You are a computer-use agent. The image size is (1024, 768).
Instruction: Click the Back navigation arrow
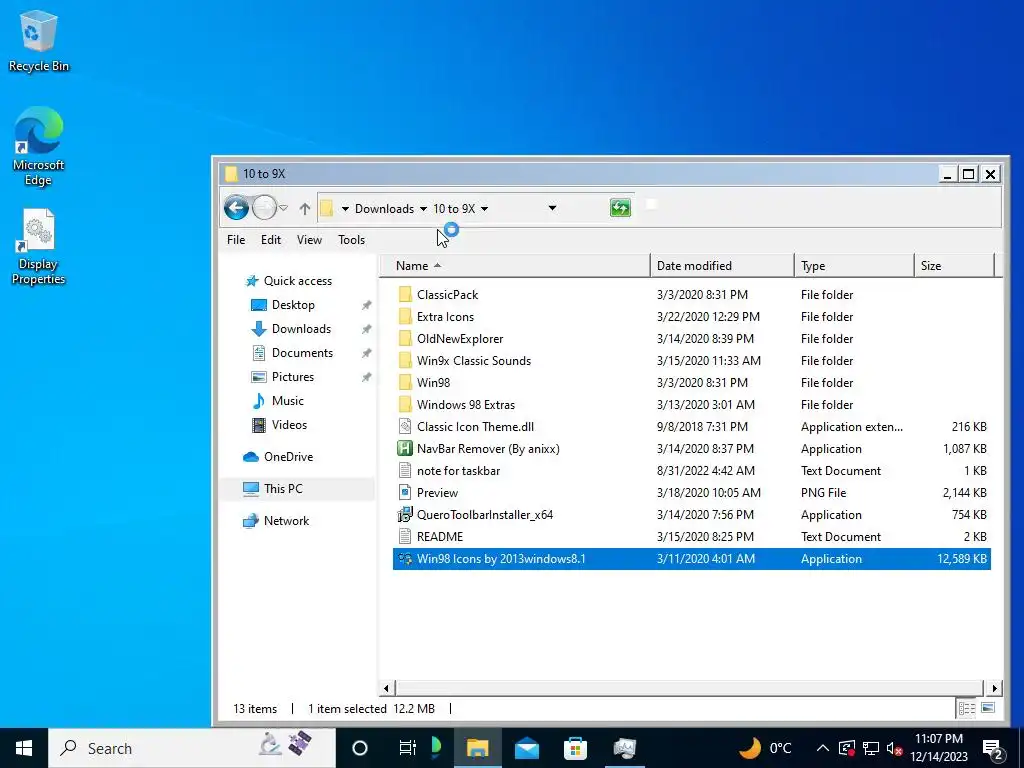click(236, 208)
